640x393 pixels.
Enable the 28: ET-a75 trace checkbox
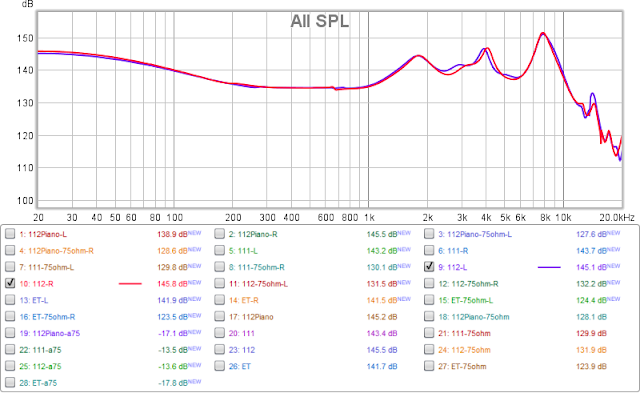click(10, 382)
